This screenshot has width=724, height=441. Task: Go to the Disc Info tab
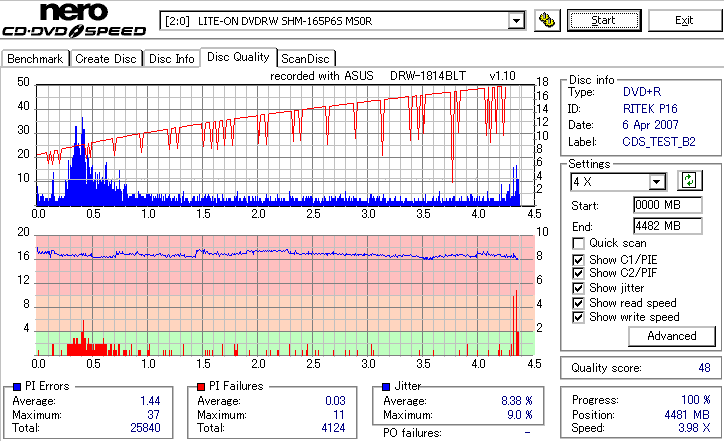(171, 59)
